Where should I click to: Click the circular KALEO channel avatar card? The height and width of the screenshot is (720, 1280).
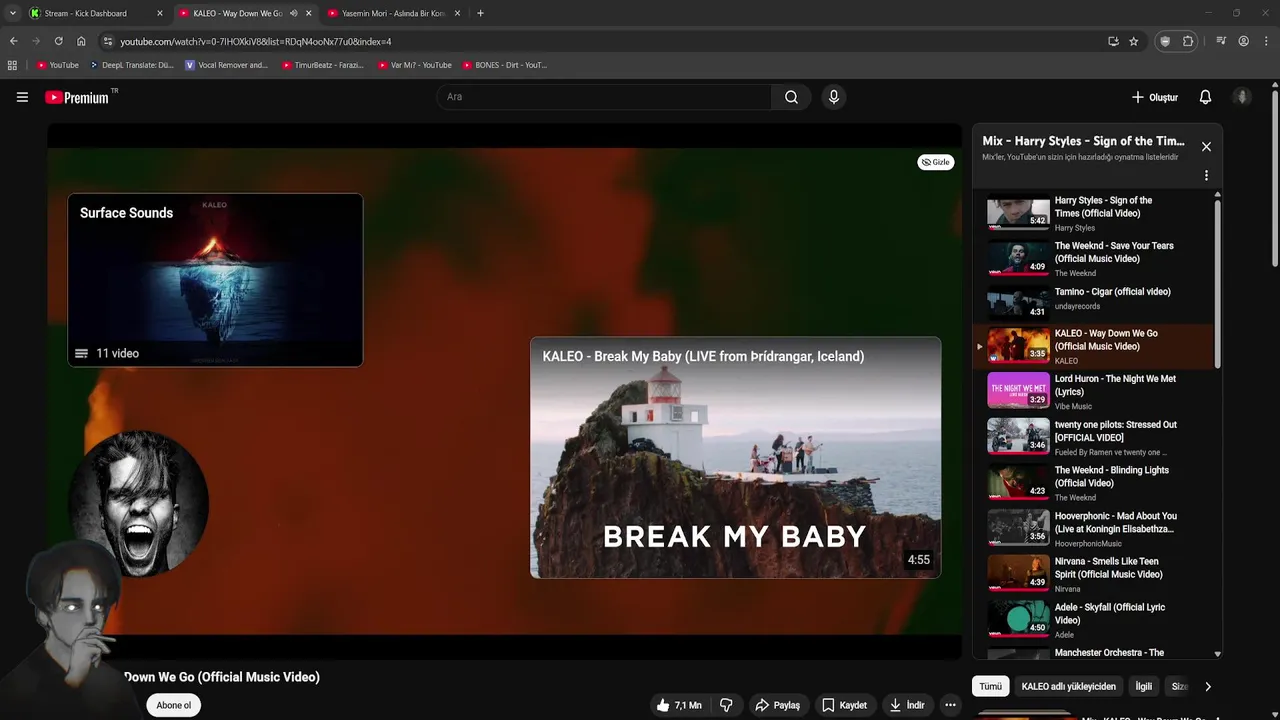(x=139, y=503)
